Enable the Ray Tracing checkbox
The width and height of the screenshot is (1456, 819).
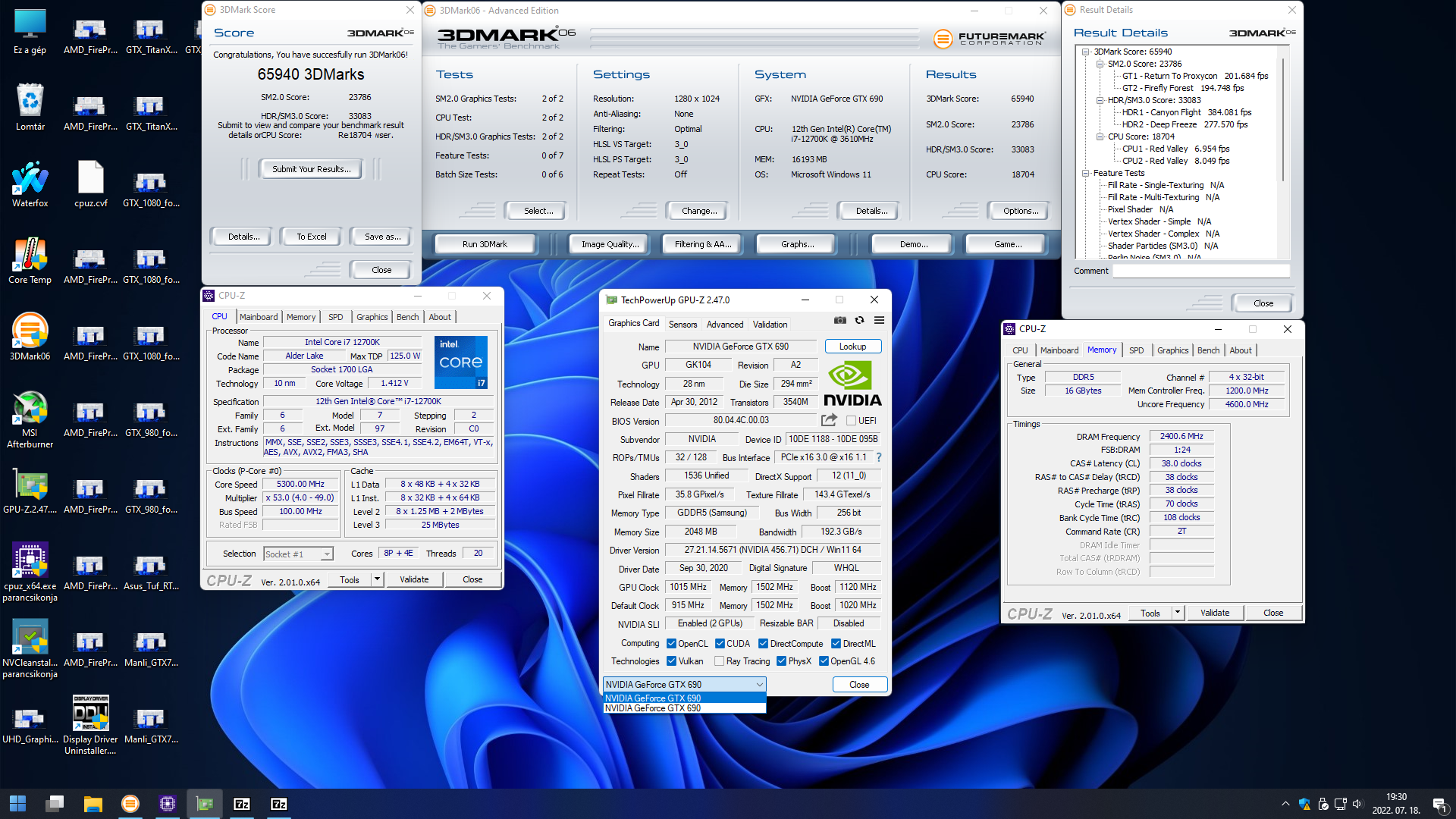tap(719, 661)
